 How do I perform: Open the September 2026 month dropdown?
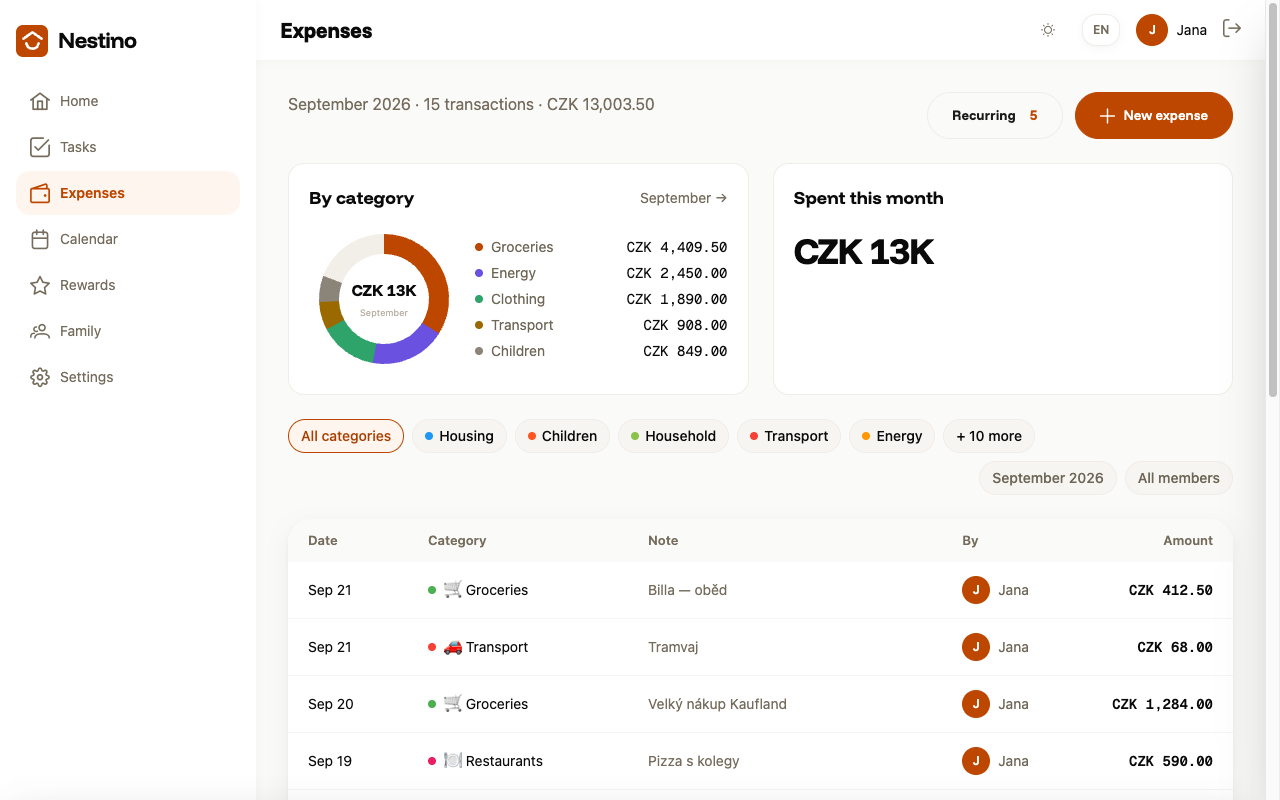coord(1048,478)
